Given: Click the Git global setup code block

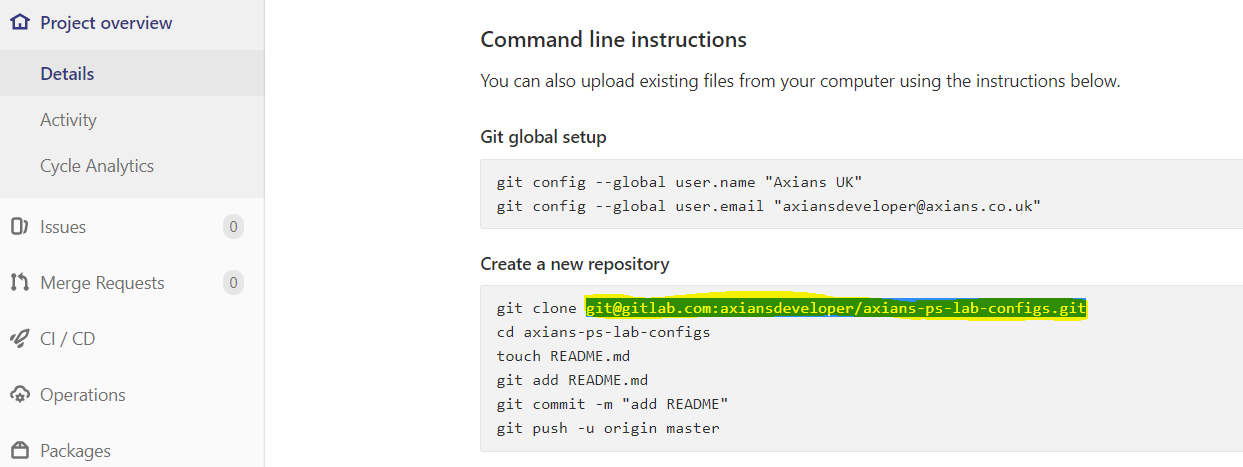Looking at the screenshot, I should [860, 194].
